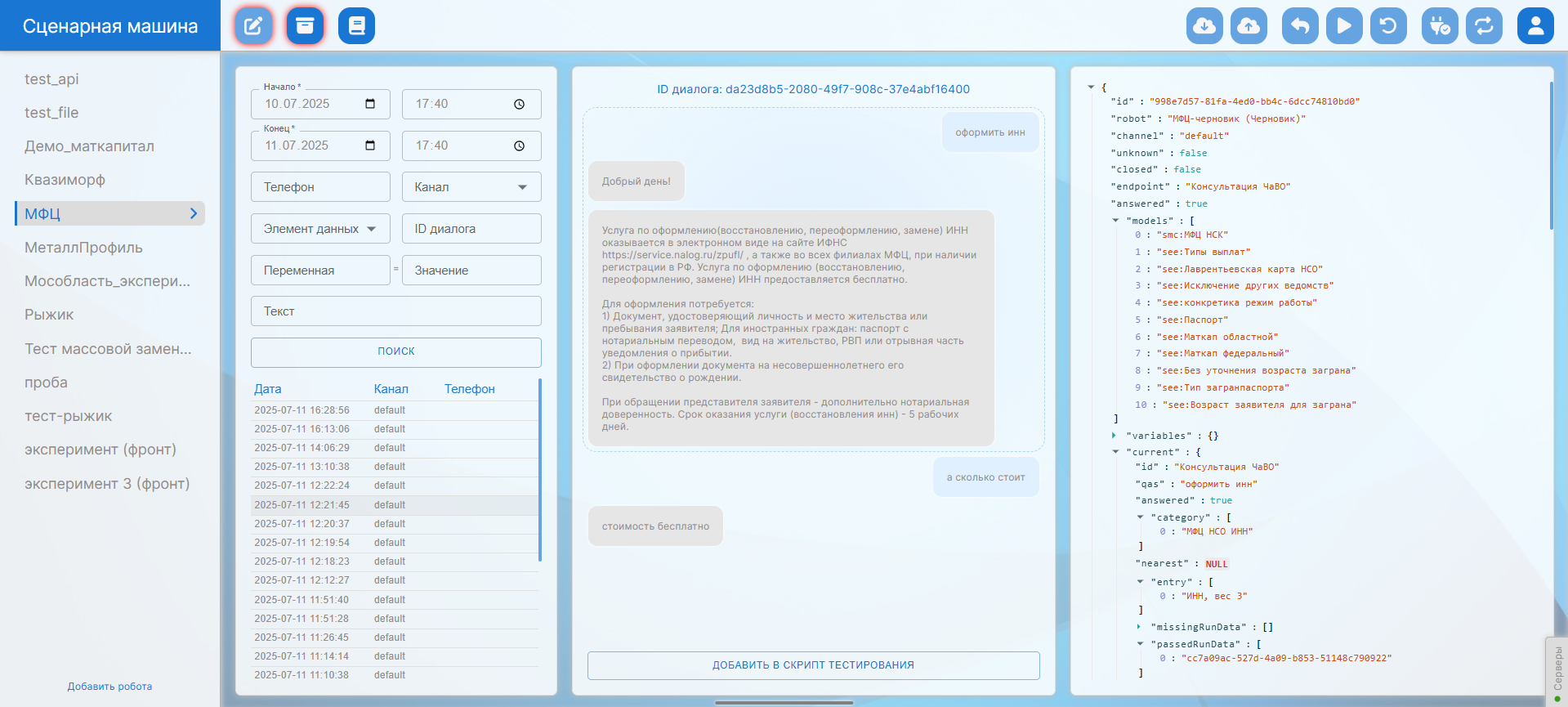Click the edit pencil icon in toolbar
Screen dimensions: 1568x707
click(x=253, y=26)
